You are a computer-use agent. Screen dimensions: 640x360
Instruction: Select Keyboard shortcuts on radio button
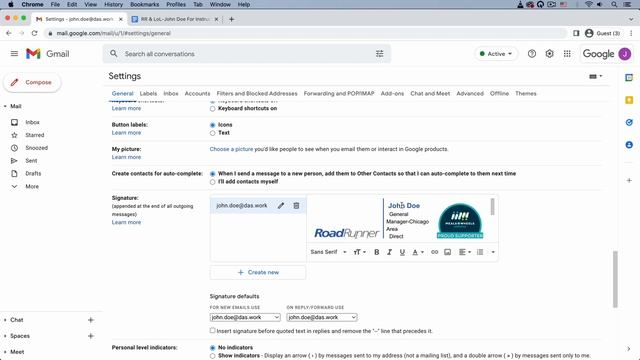pos(212,109)
